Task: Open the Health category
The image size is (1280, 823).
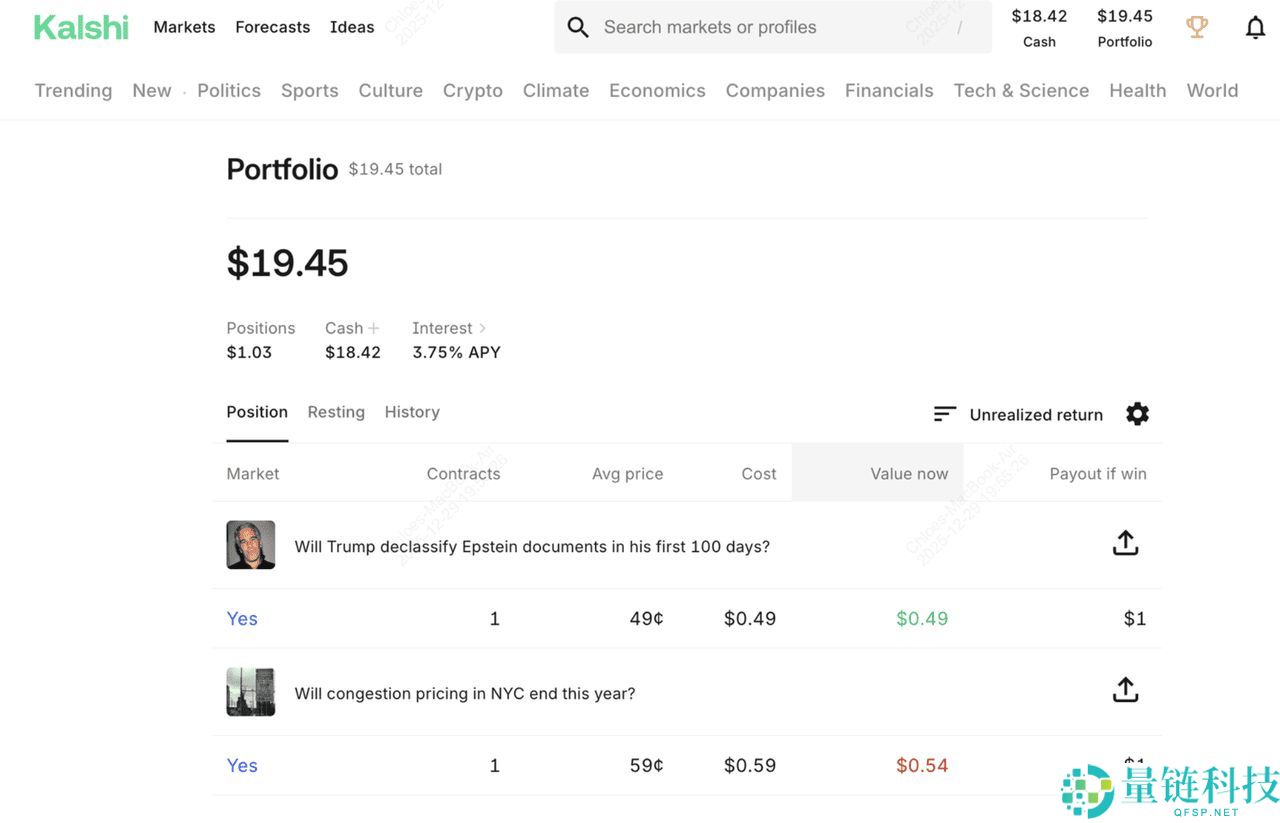Action: coord(1138,90)
